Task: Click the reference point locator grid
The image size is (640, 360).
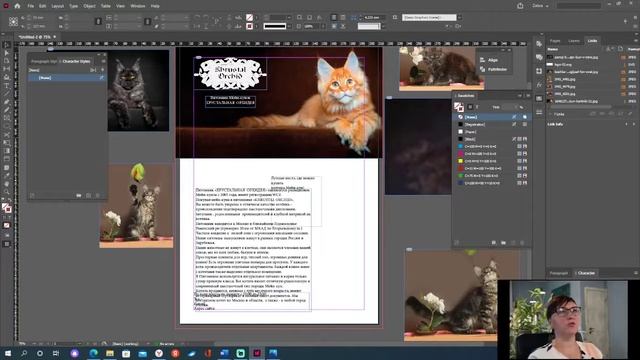Action: (13, 22)
